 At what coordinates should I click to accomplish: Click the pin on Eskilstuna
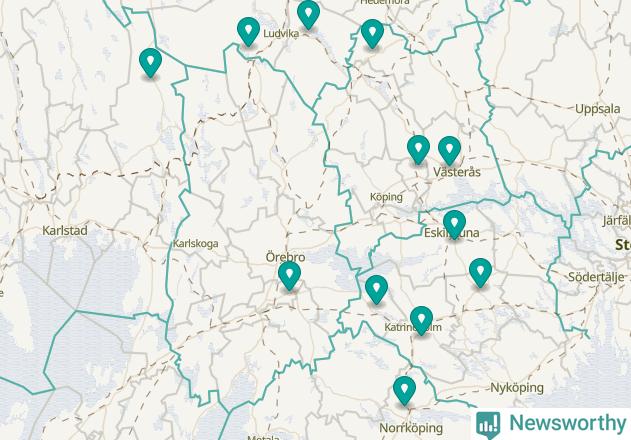coord(455,225)
